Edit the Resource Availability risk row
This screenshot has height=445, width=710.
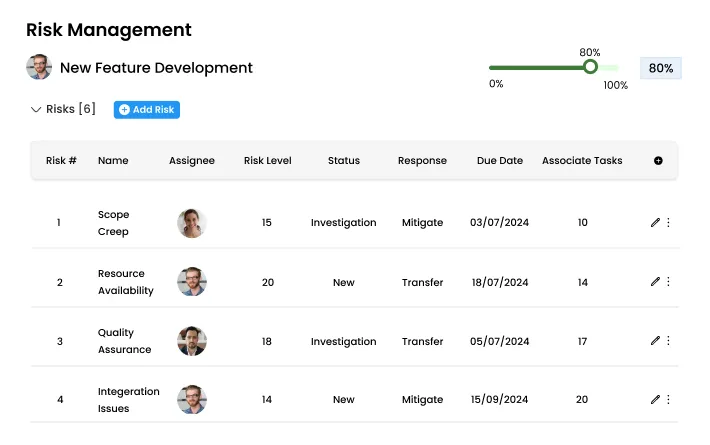[655, 282]
